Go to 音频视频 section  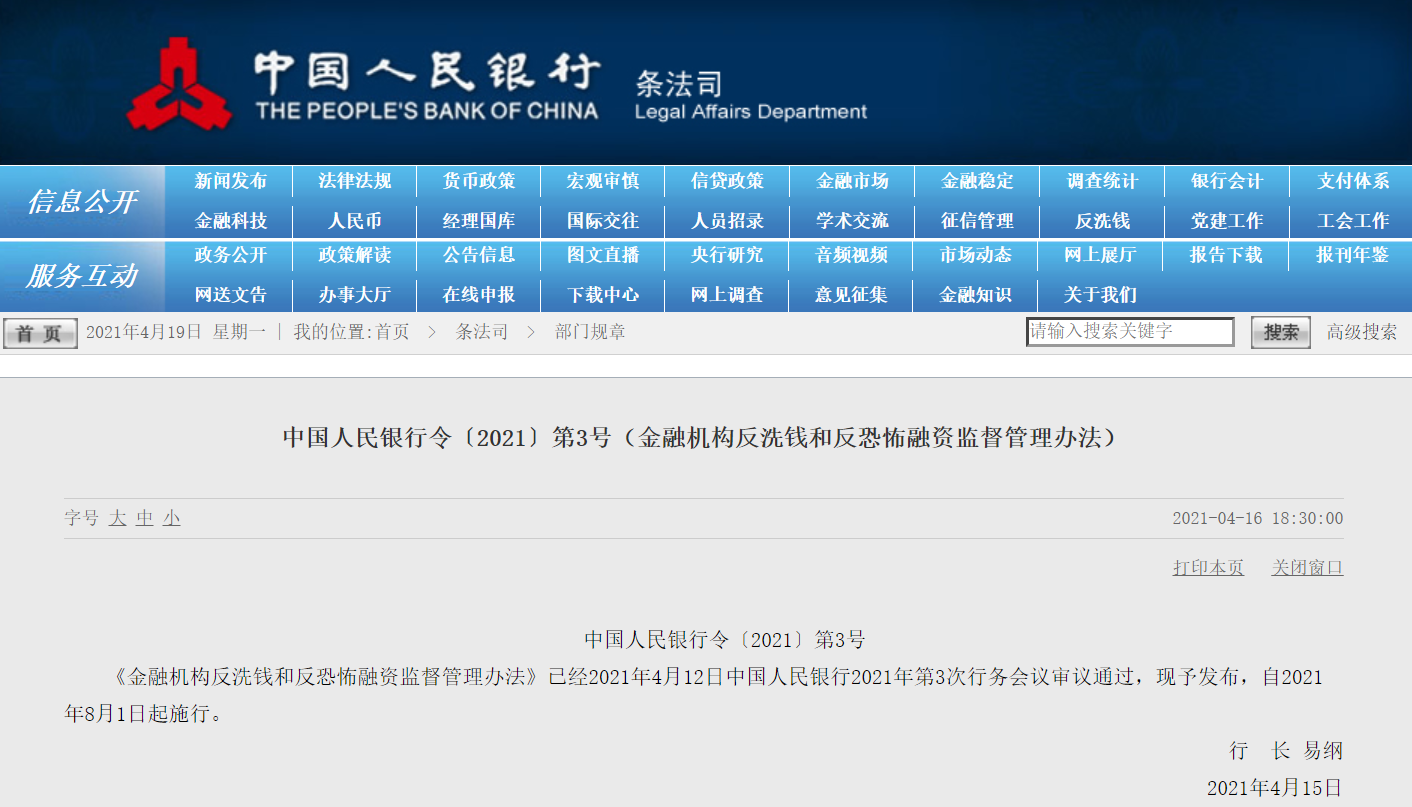click(x=852, y=255)
